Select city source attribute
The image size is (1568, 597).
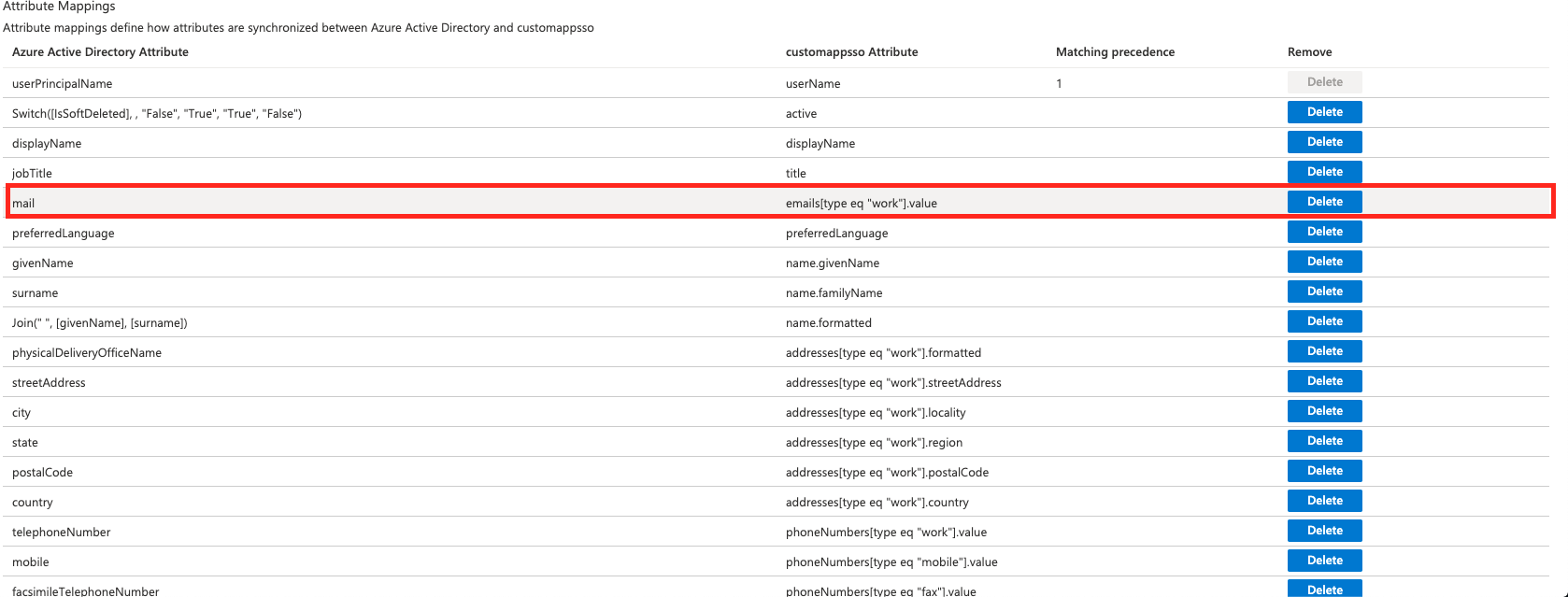point(21,413)
